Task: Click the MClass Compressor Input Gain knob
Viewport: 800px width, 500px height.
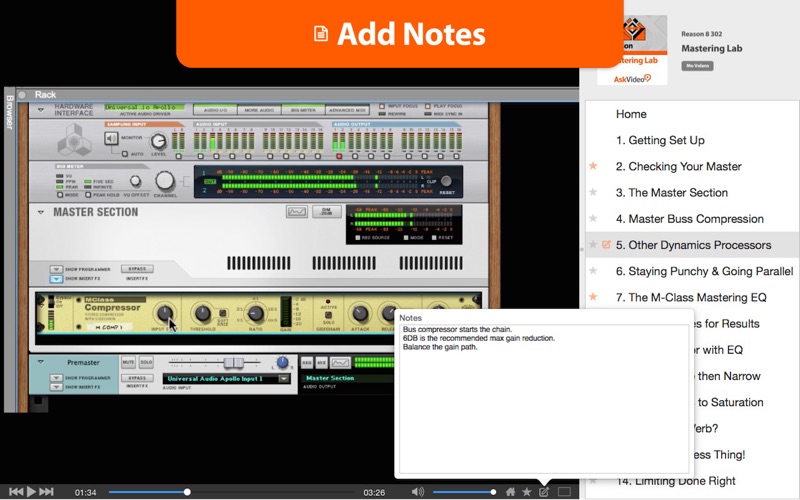Action: (164, 313)
